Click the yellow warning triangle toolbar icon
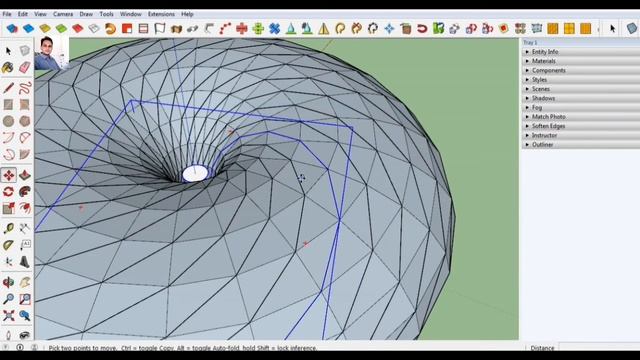The height and width of the screenshot is (360, 640). tap(324, 29)
